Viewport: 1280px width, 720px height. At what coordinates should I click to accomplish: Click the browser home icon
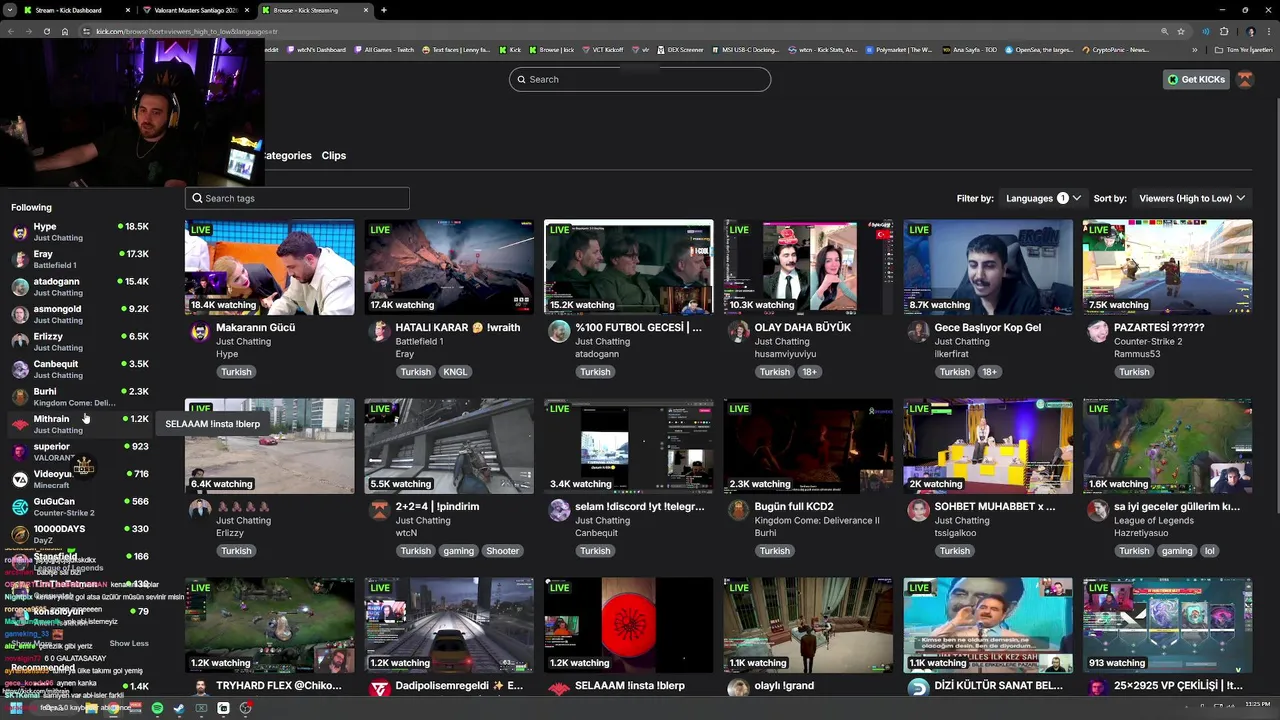65,31
